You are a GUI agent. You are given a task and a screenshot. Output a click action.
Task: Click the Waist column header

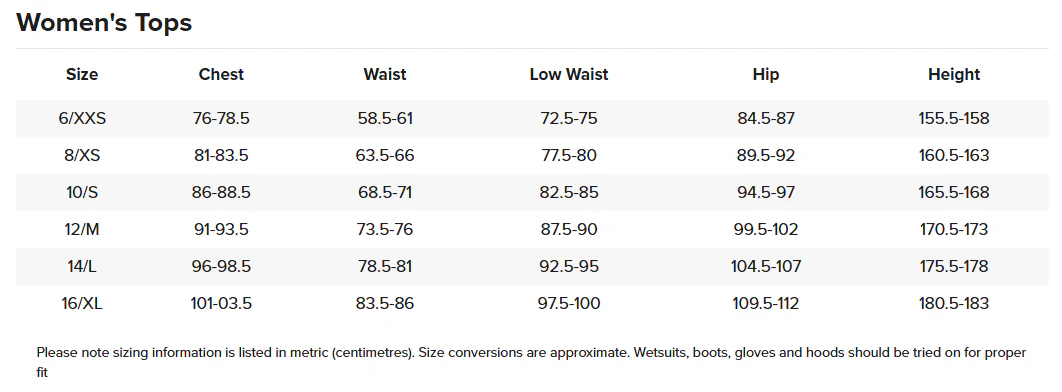point(385,74)
